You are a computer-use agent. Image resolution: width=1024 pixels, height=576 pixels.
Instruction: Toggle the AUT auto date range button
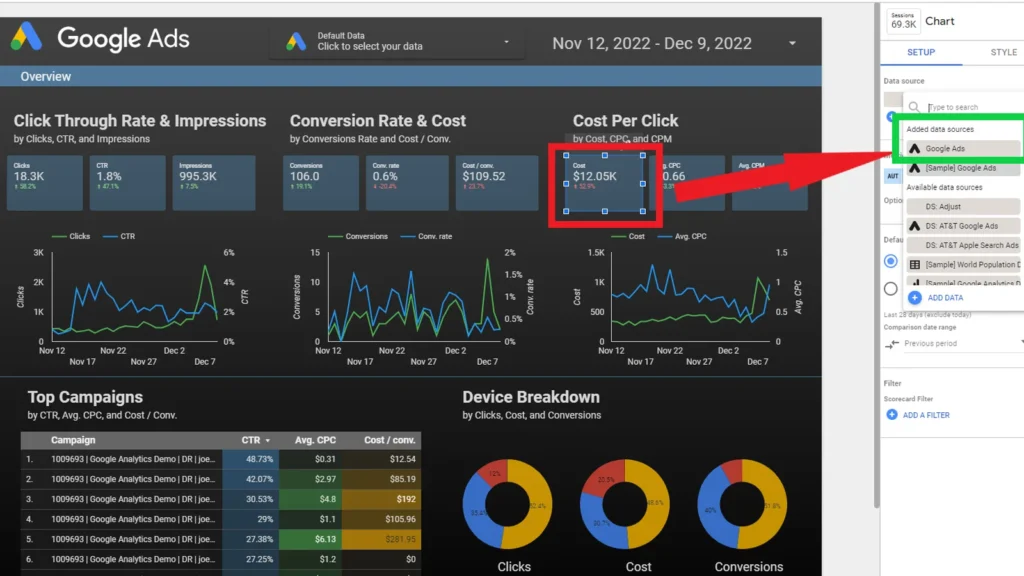[893, 176]
